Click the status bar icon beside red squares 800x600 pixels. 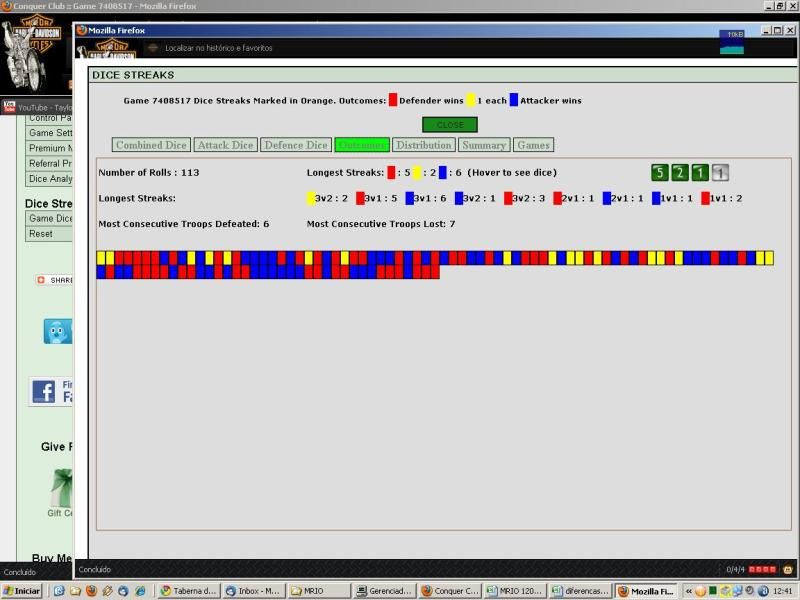coord(788,569)
